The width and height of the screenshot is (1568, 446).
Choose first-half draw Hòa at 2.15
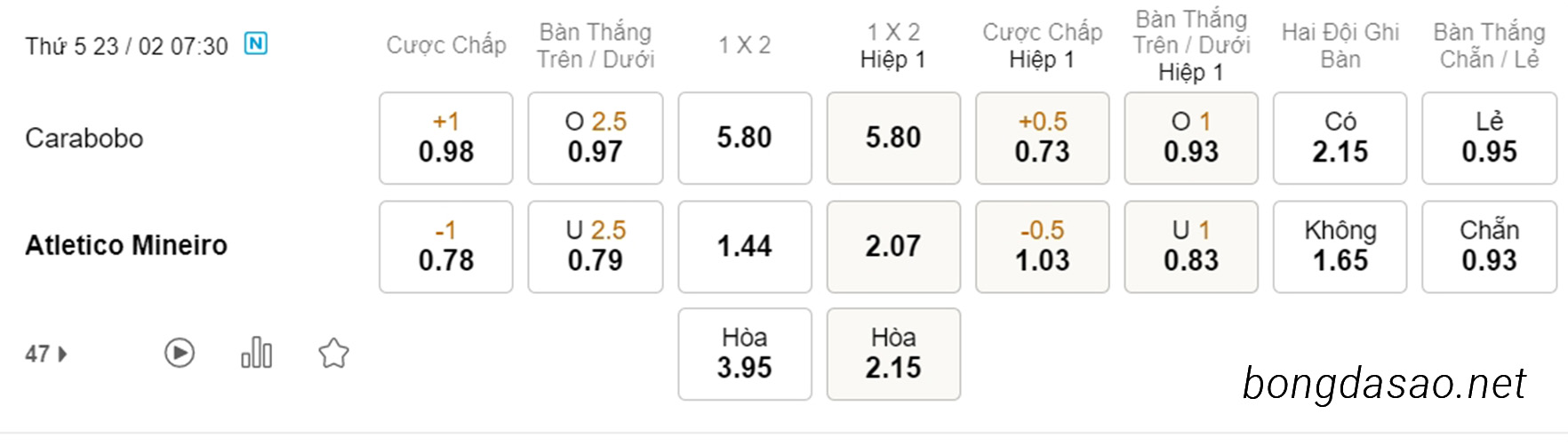point(893,354)
